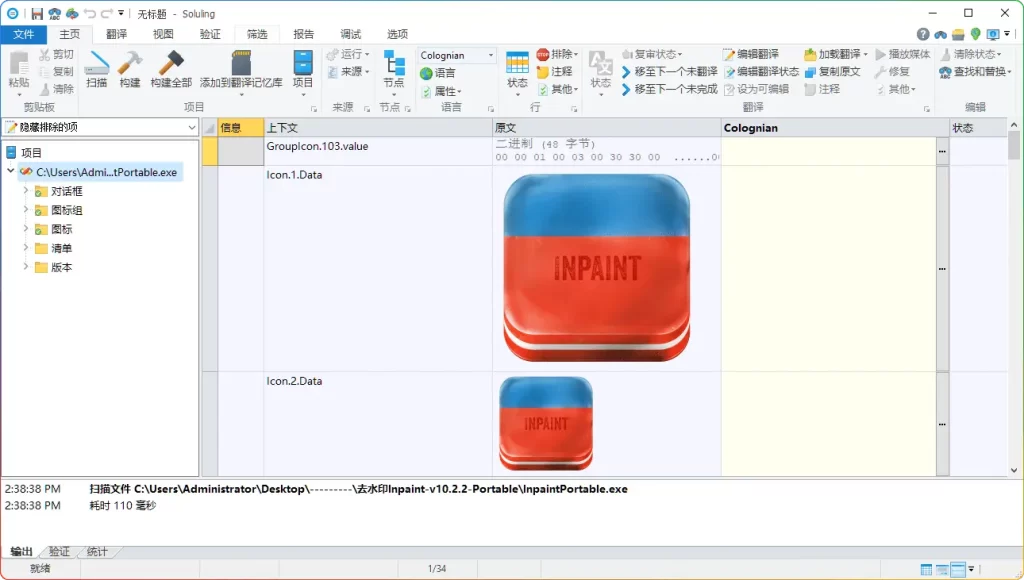The image size is (1024, 580).
Task: Click the vertical scrollbar of the grid
Action: point(1014,297)
